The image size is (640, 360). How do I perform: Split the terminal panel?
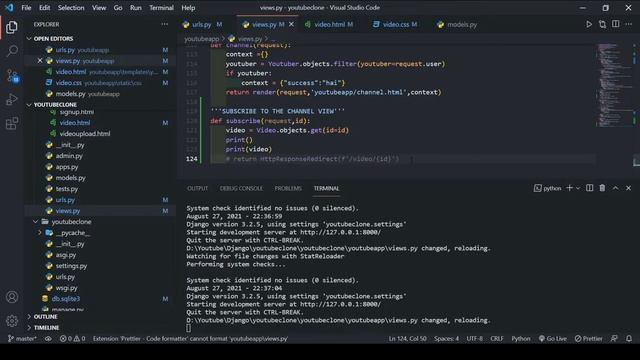(589, 188)
